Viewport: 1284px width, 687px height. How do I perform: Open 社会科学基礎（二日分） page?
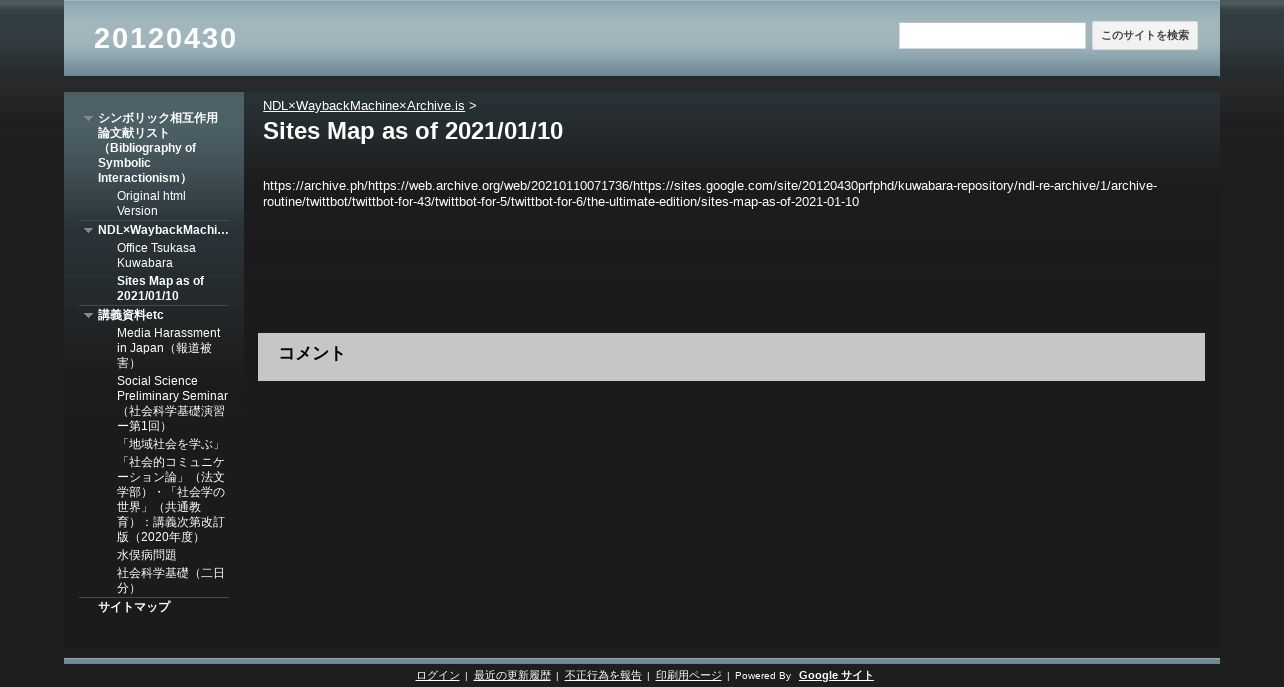(171, 580)
